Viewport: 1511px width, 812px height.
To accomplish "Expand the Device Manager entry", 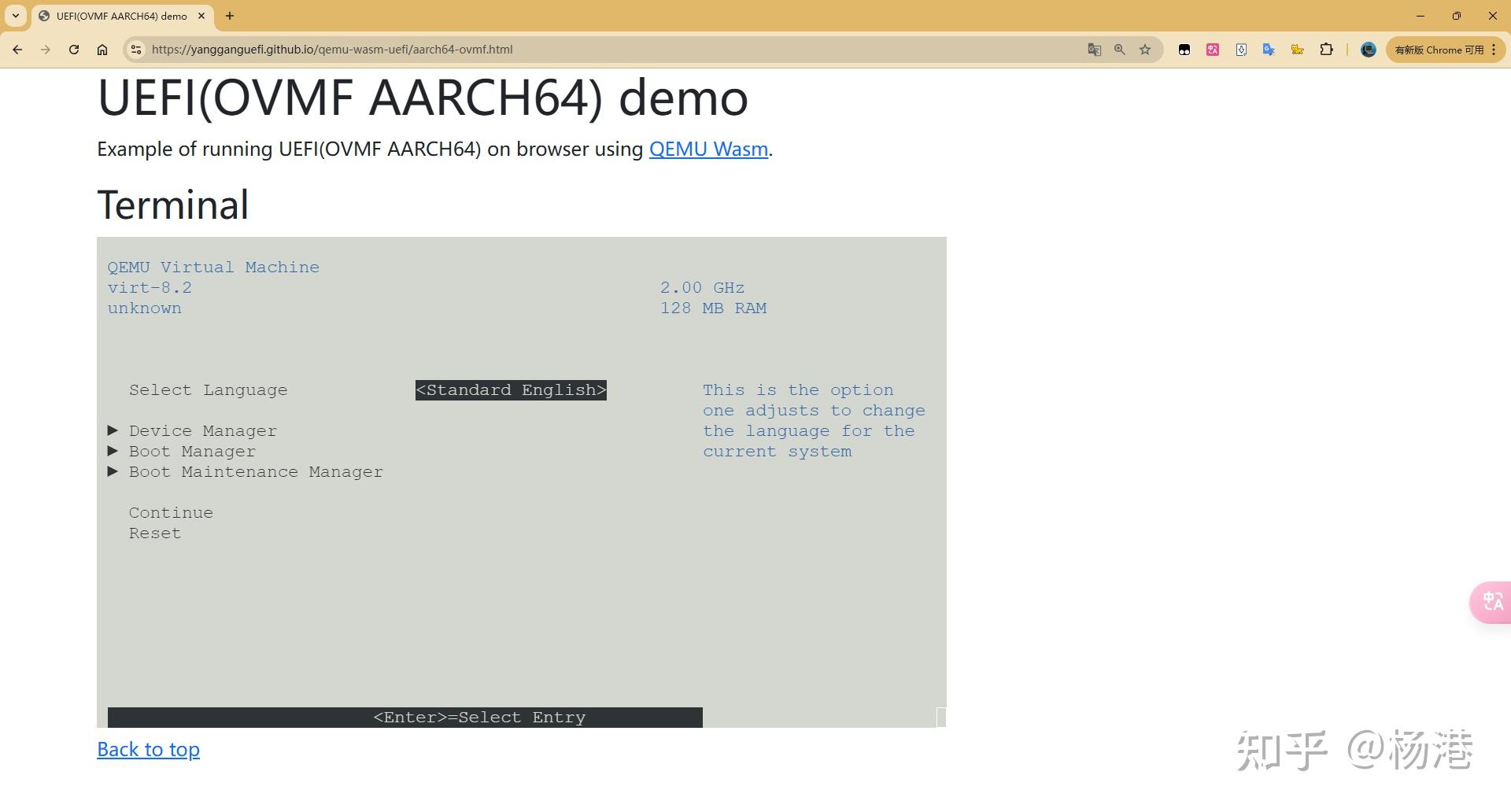I will click(x=203, y=430).
